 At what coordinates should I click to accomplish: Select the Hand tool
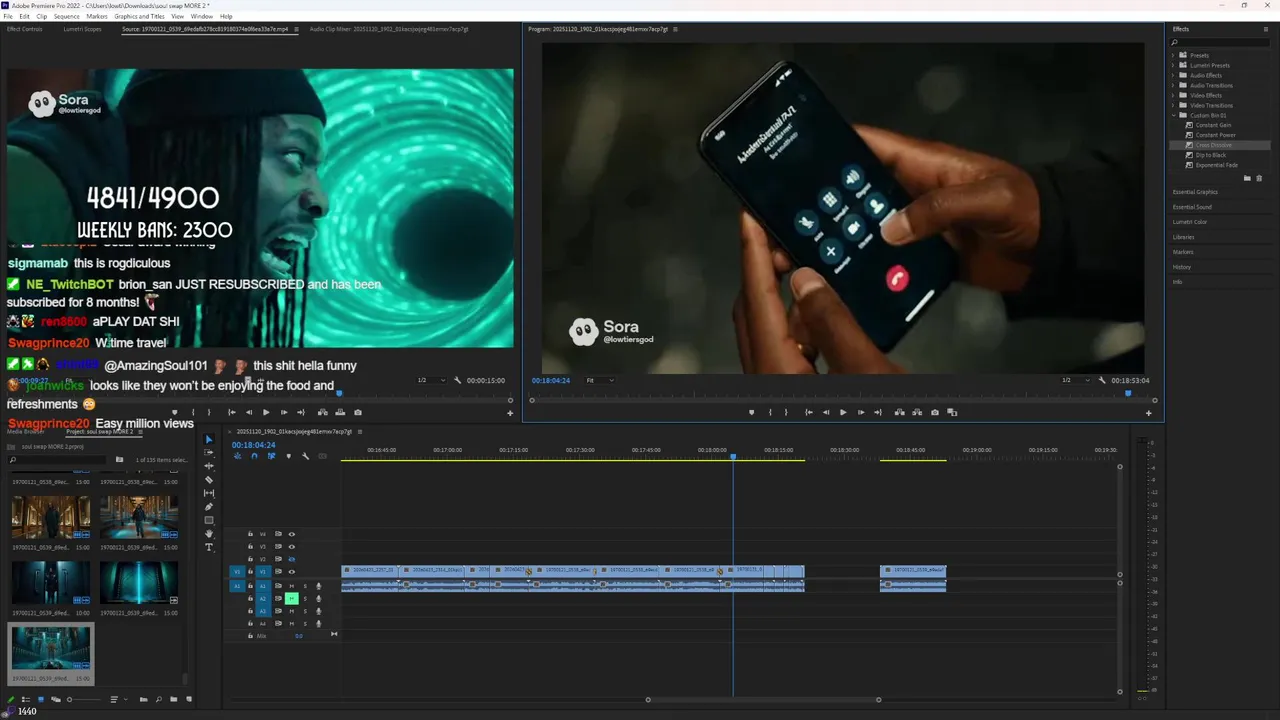[209, 534]
